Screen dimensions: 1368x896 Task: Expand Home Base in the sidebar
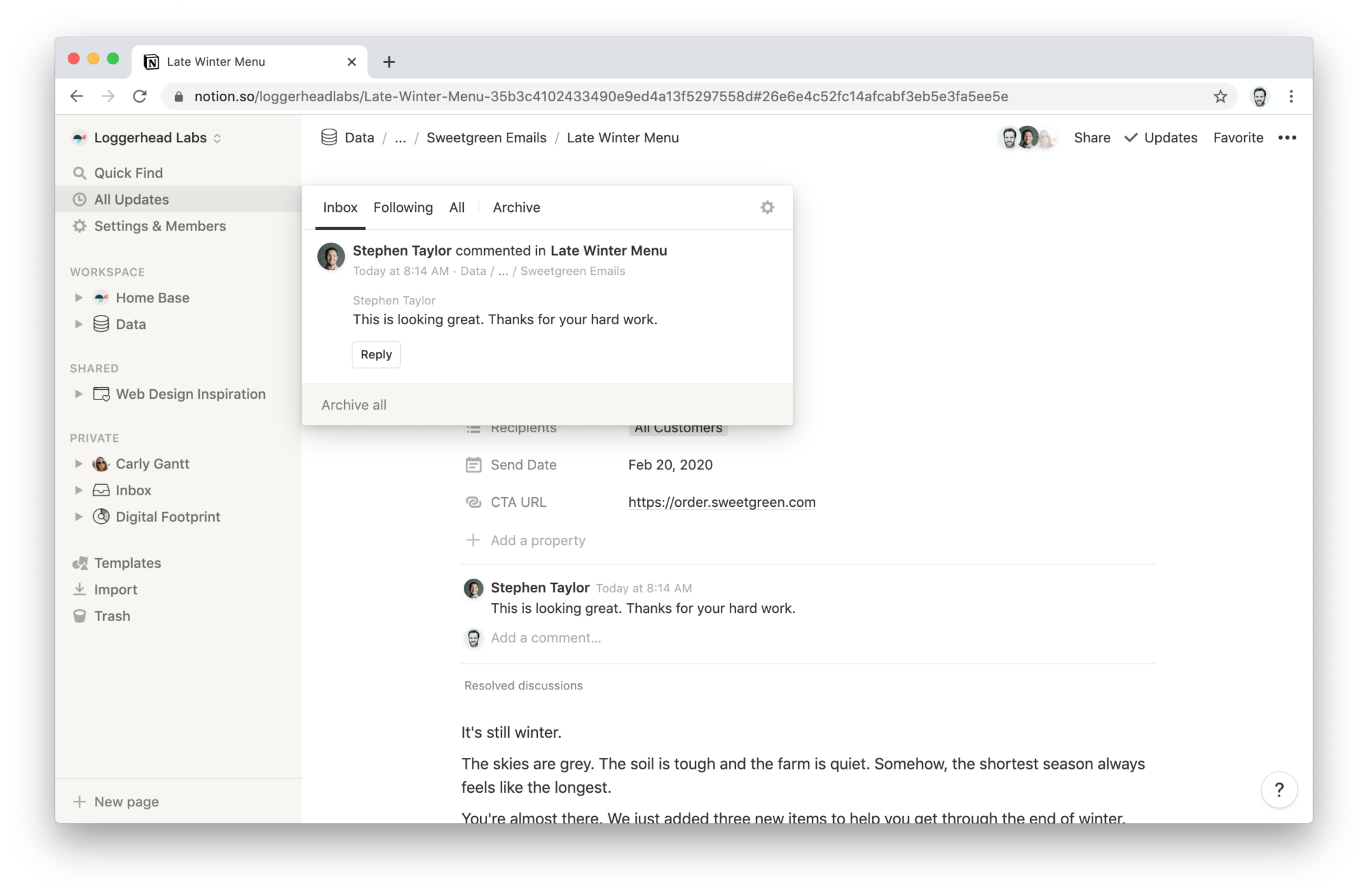pyautogui.click(x=77, y=298)
